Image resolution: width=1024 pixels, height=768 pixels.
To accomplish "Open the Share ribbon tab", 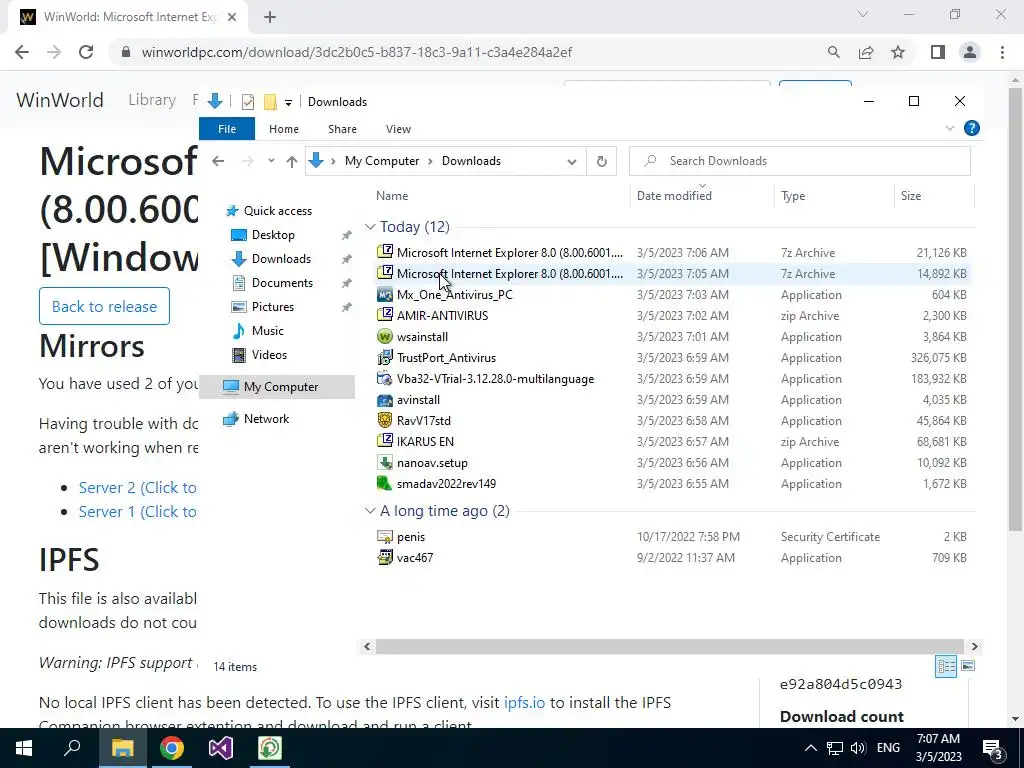I will [x=342, y=129].
